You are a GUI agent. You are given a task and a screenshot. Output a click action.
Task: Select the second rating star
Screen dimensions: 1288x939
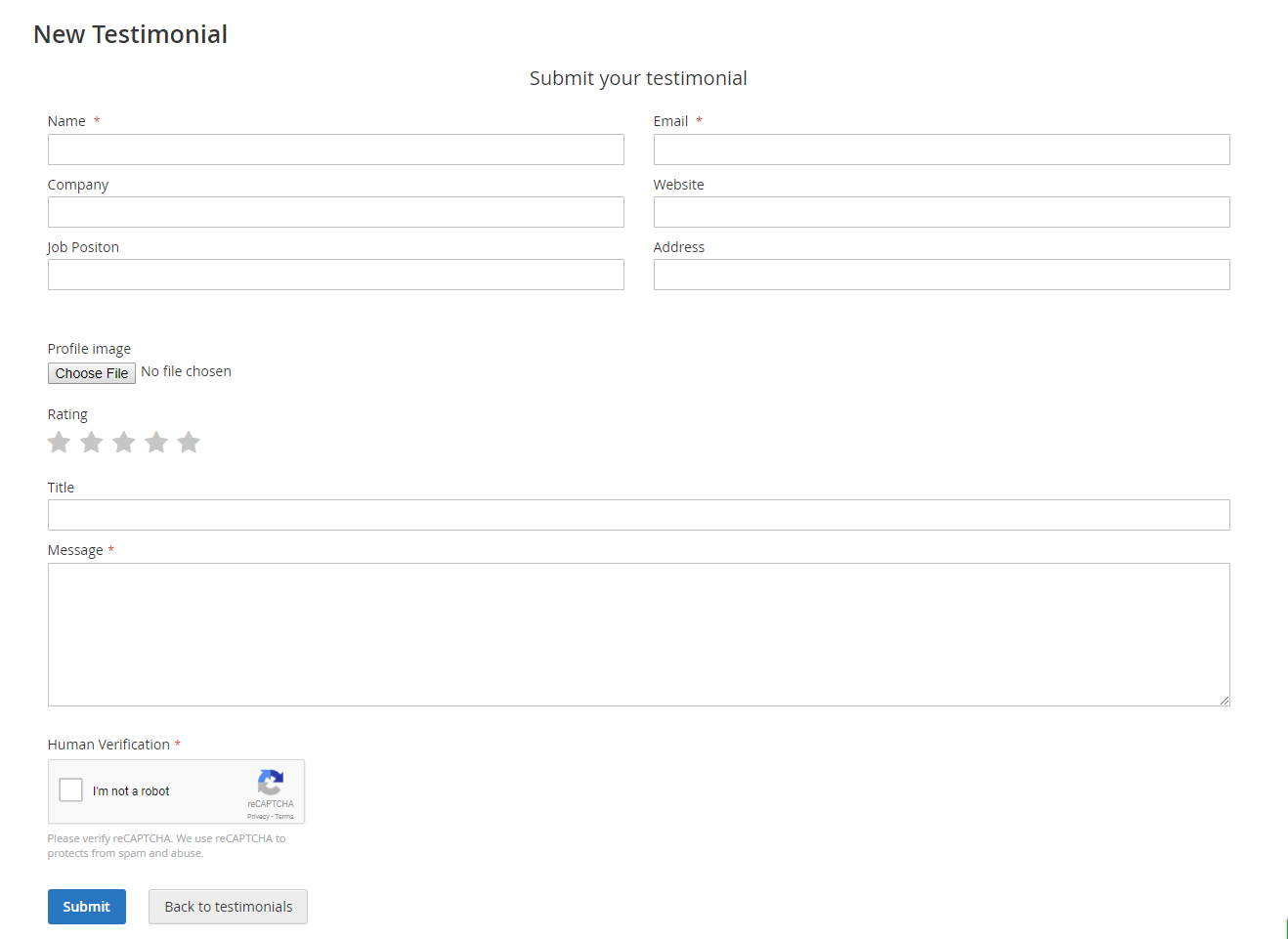coord(92,443)
